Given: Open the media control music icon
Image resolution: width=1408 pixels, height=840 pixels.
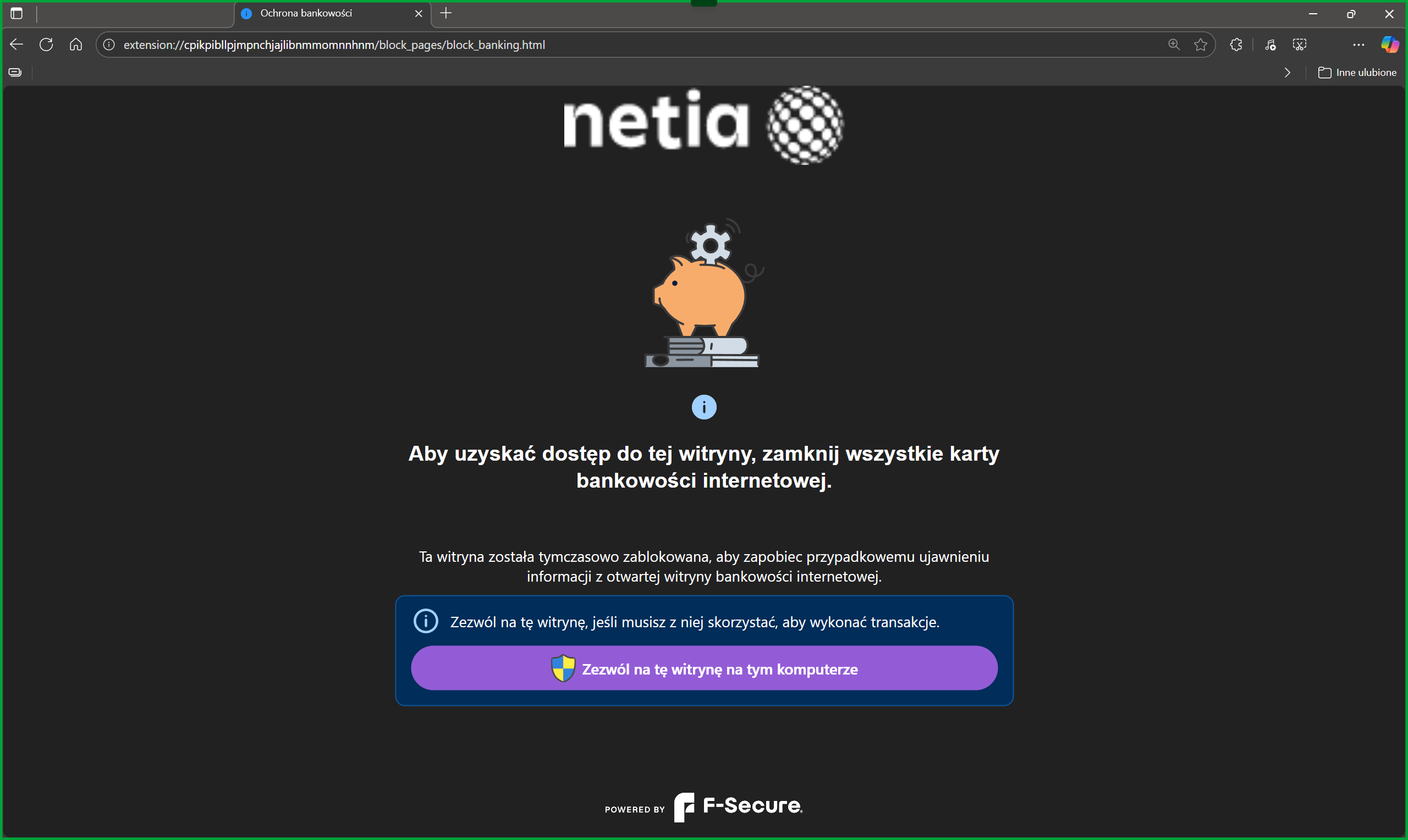Looking at the screenshot, I should (x=1270, y=45).
